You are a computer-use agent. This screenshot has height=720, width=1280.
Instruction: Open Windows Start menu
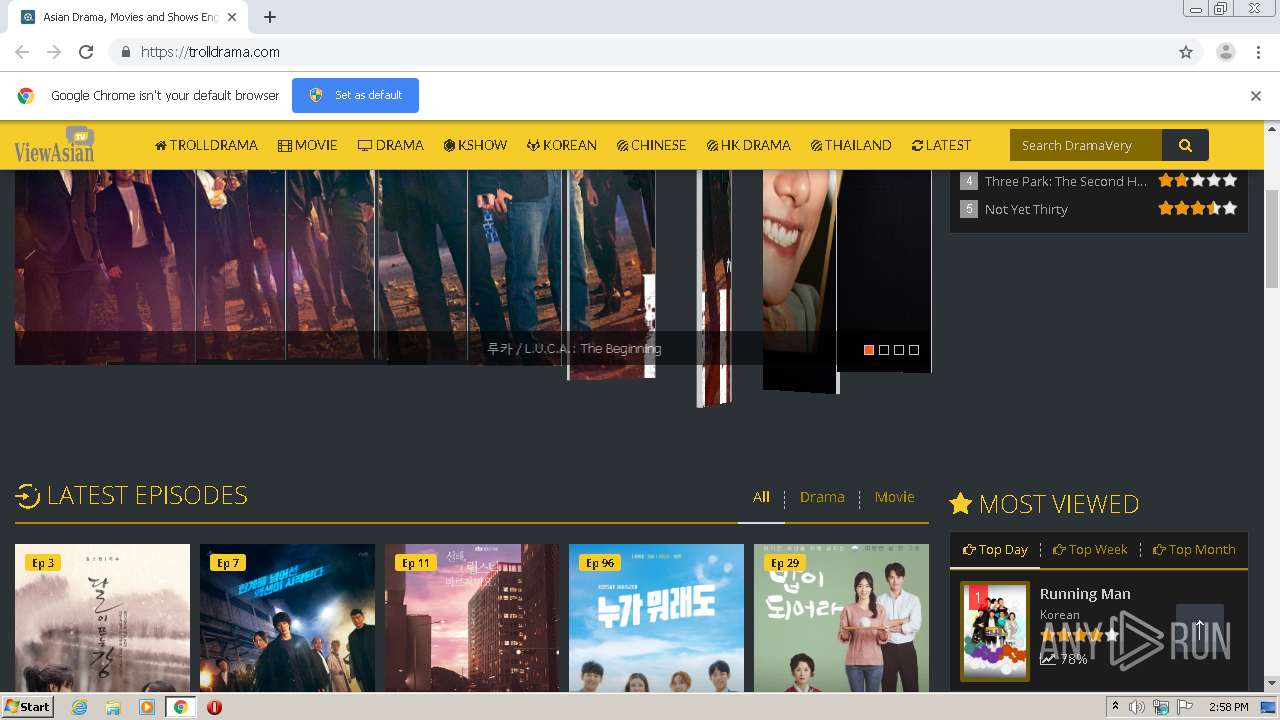tap(27, 707)
